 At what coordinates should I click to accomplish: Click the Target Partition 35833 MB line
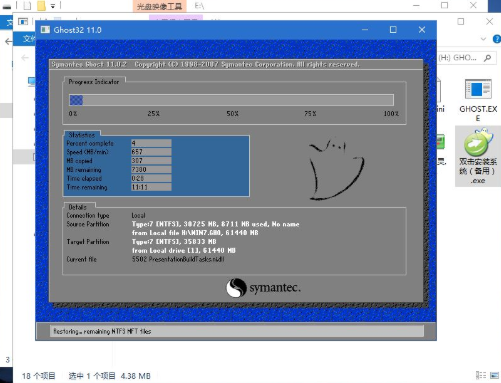pos(174,242)
